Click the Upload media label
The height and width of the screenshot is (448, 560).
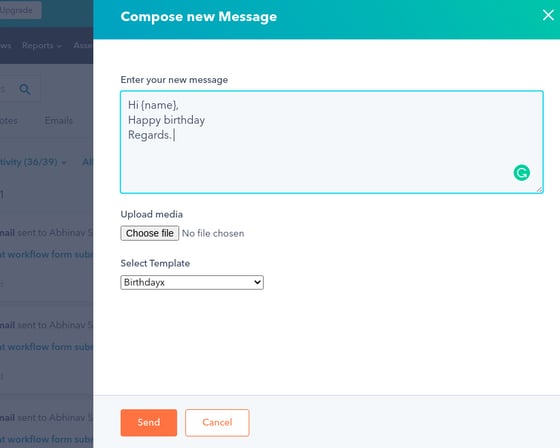pyautogui.click(x=152, y=214)
